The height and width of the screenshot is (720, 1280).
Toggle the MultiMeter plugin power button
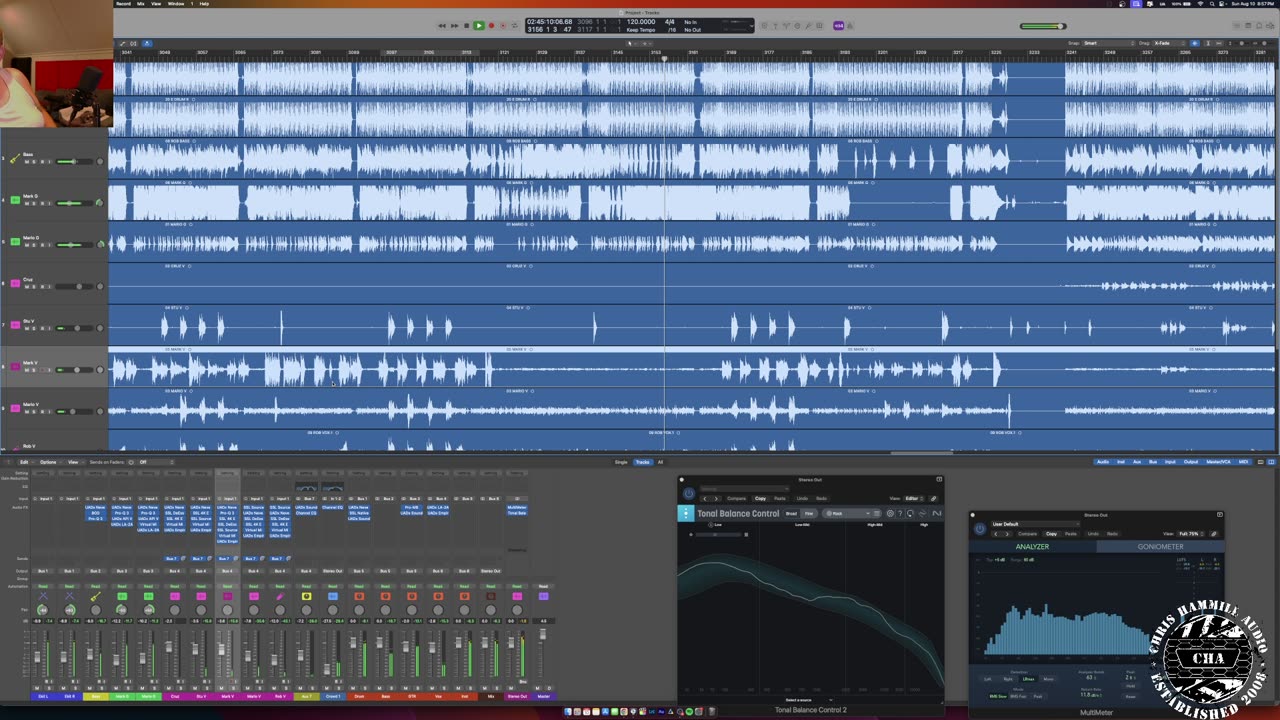pyautogui.click(x=979, y=528)
